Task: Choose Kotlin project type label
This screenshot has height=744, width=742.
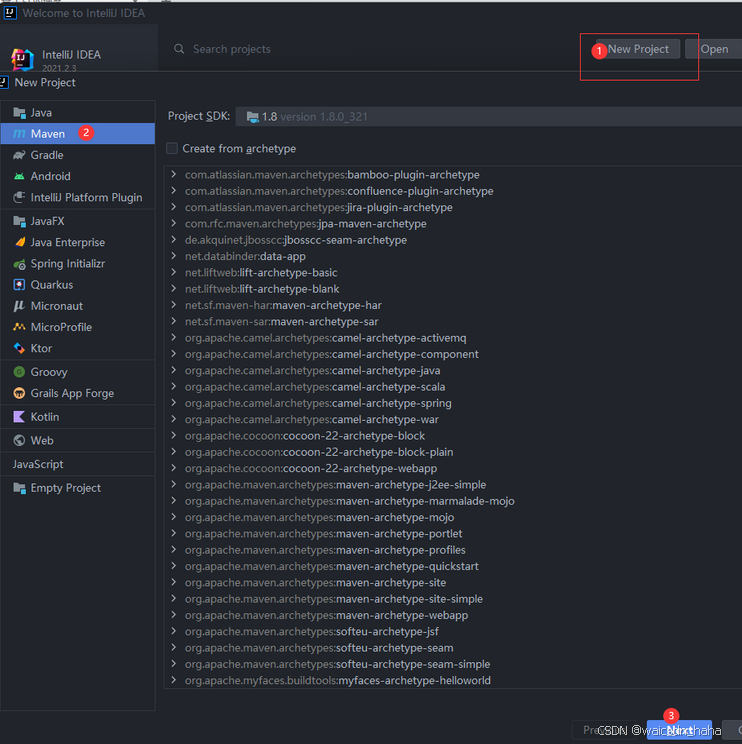Action: coord(45,417)
